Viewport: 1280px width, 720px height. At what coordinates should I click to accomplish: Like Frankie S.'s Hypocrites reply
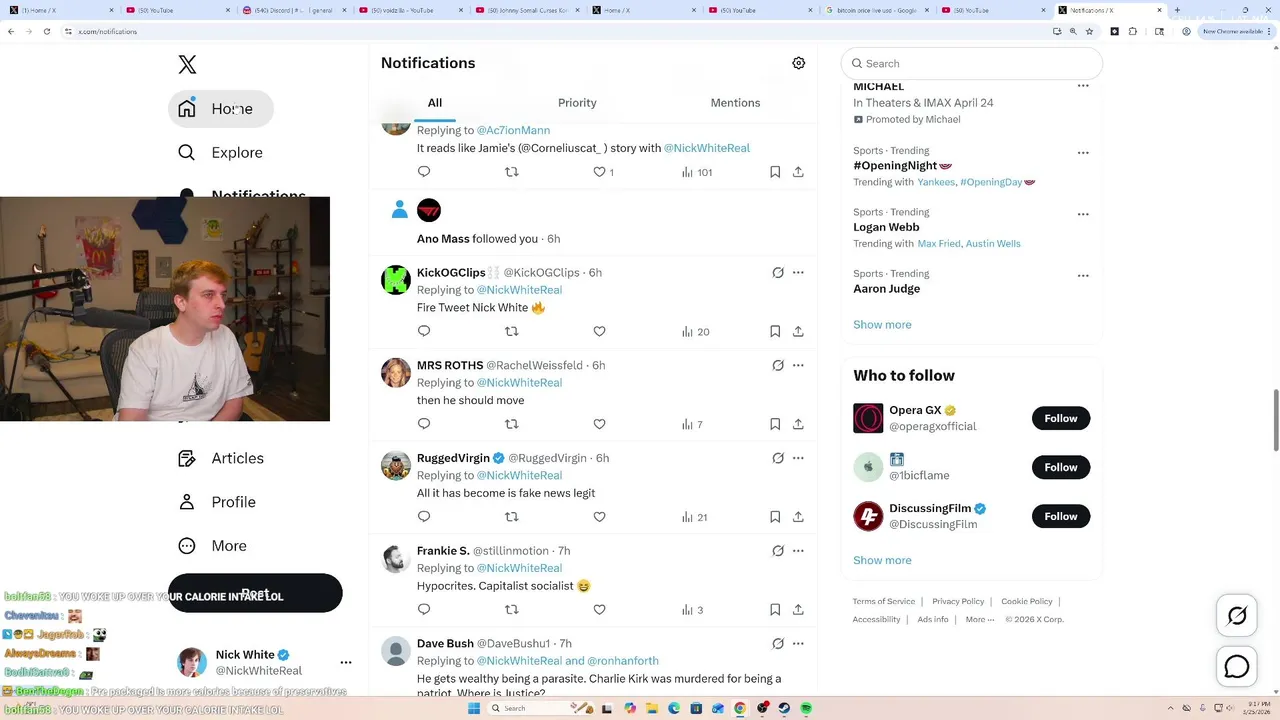(599, 609)
